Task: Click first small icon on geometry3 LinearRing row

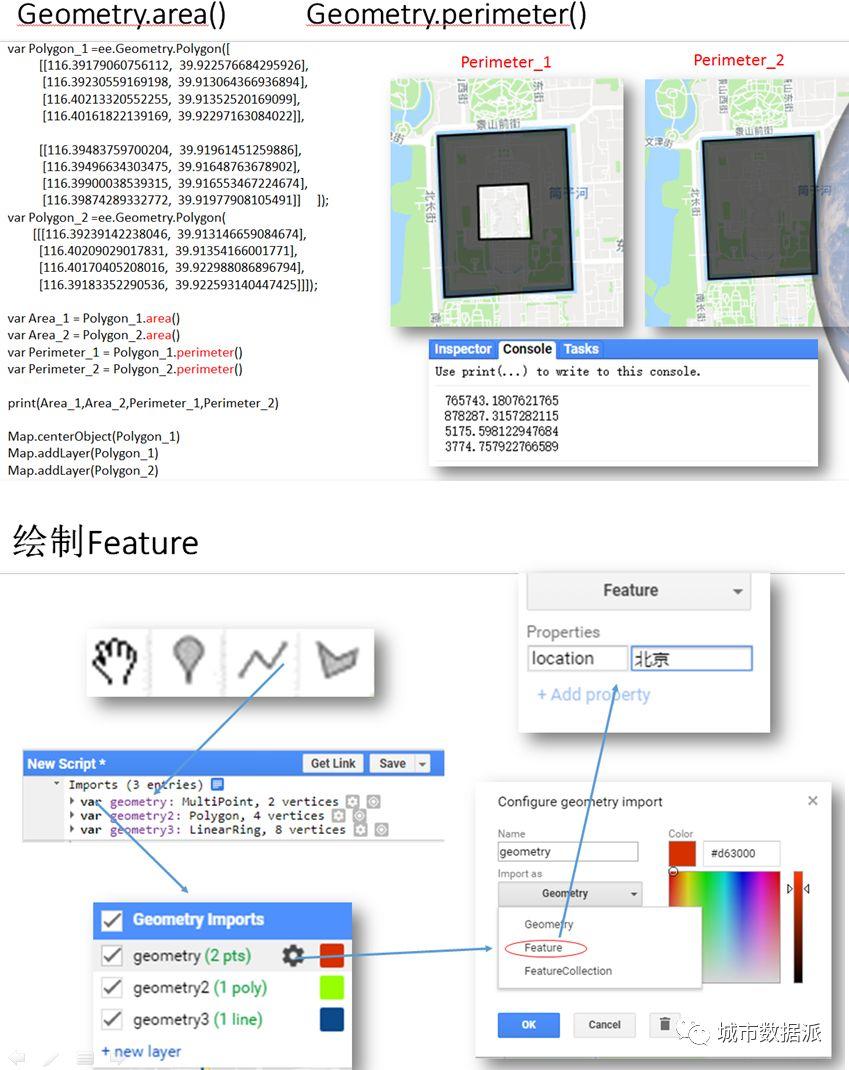Action: [x=360, y=830]
